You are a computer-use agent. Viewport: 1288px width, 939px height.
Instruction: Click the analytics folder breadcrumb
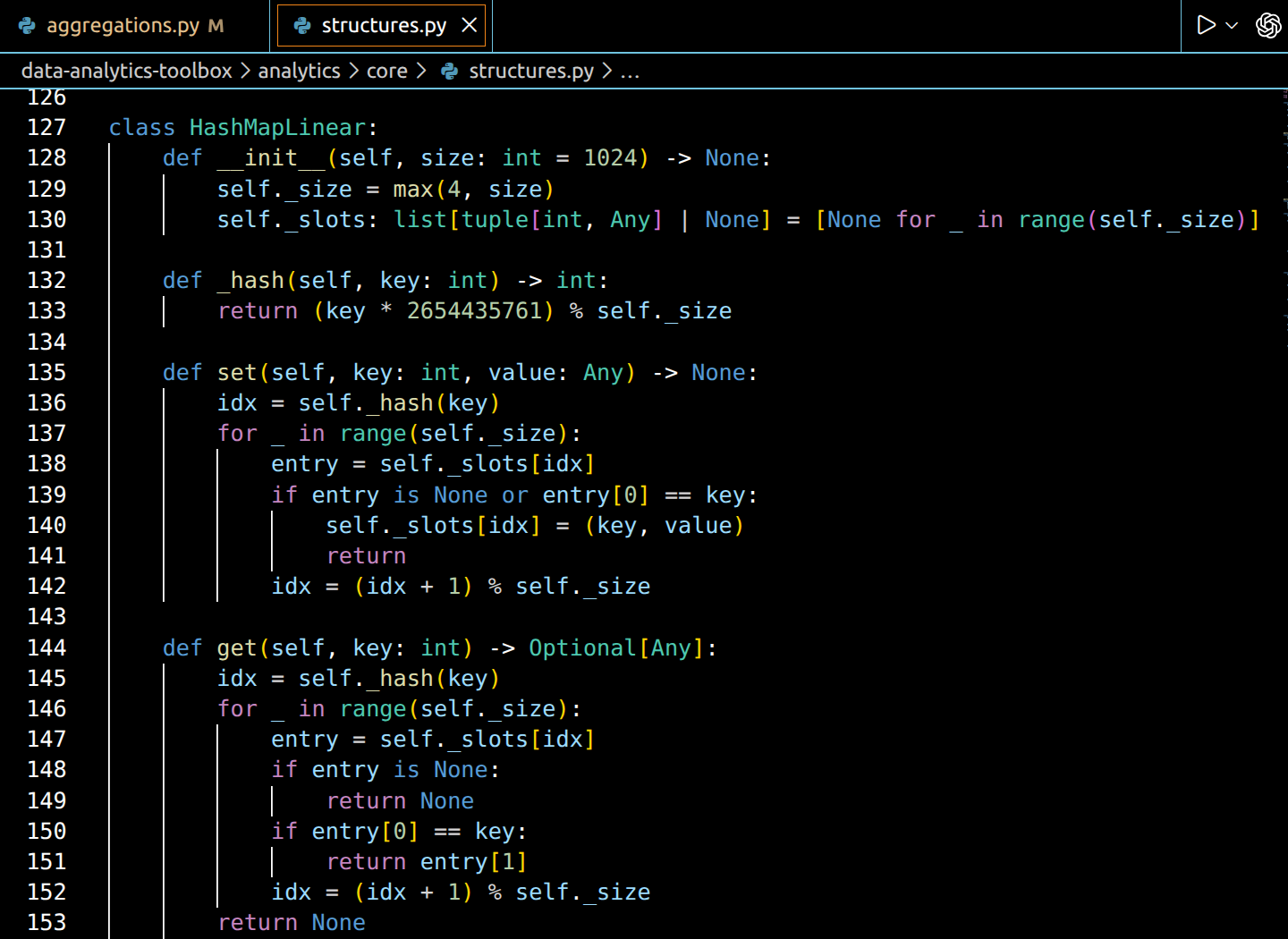pyautogui.click(x=299, y=72)
